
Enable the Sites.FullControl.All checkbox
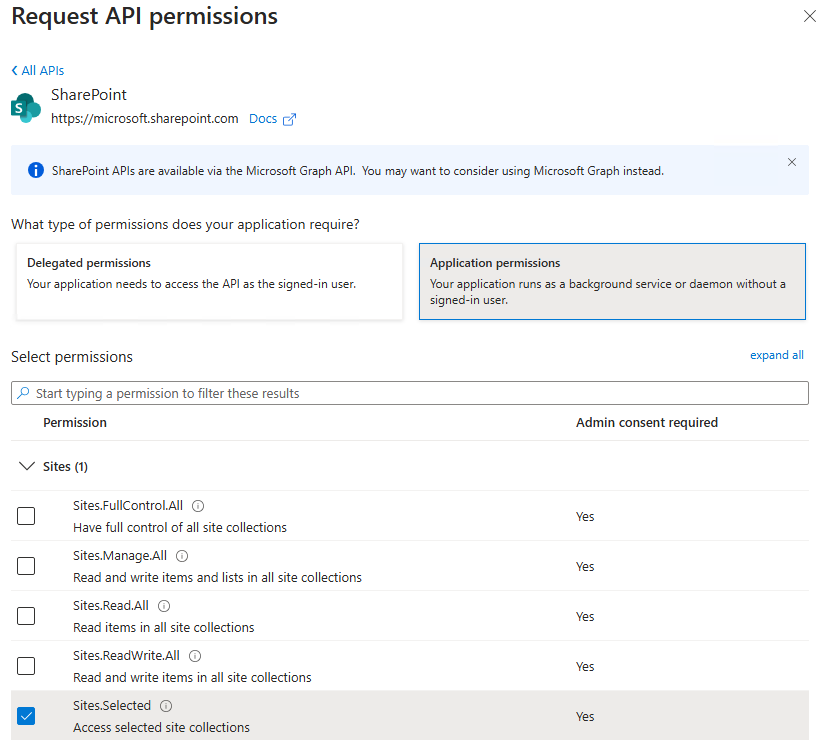tap(26, 516)
